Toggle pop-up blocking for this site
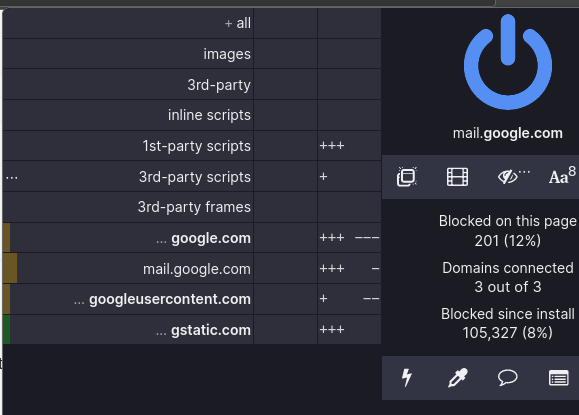Viewport: 579px width, 415px height. click(407, 177)
